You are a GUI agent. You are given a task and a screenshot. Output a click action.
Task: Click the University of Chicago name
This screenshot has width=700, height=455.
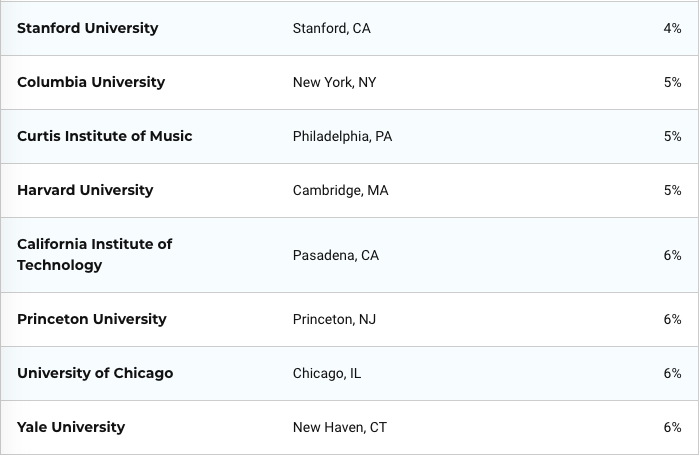click(x=95, y=373)
